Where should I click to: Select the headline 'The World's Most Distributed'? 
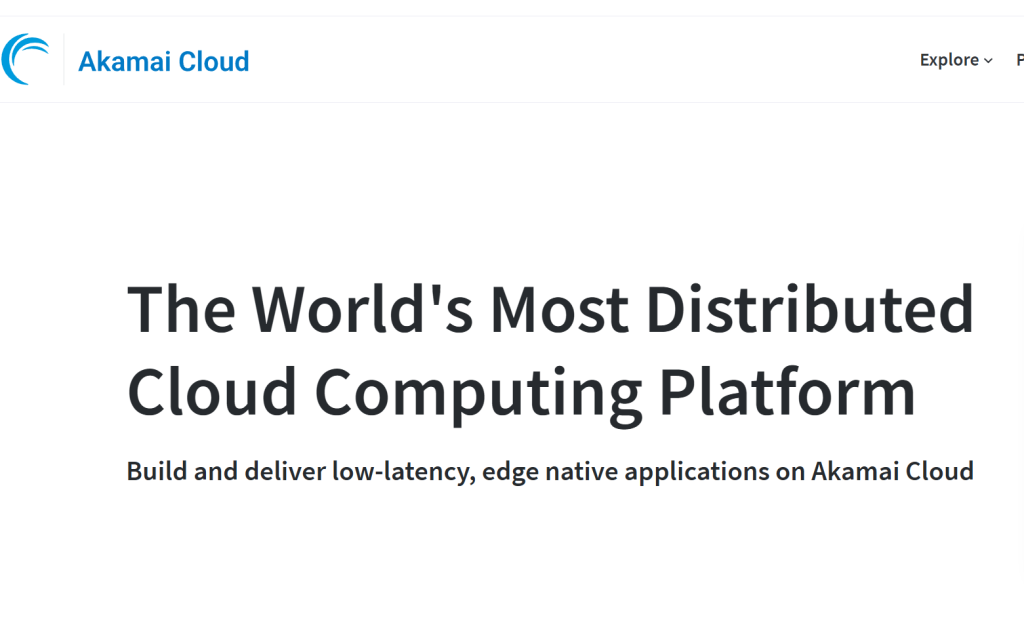pos(551,308)
